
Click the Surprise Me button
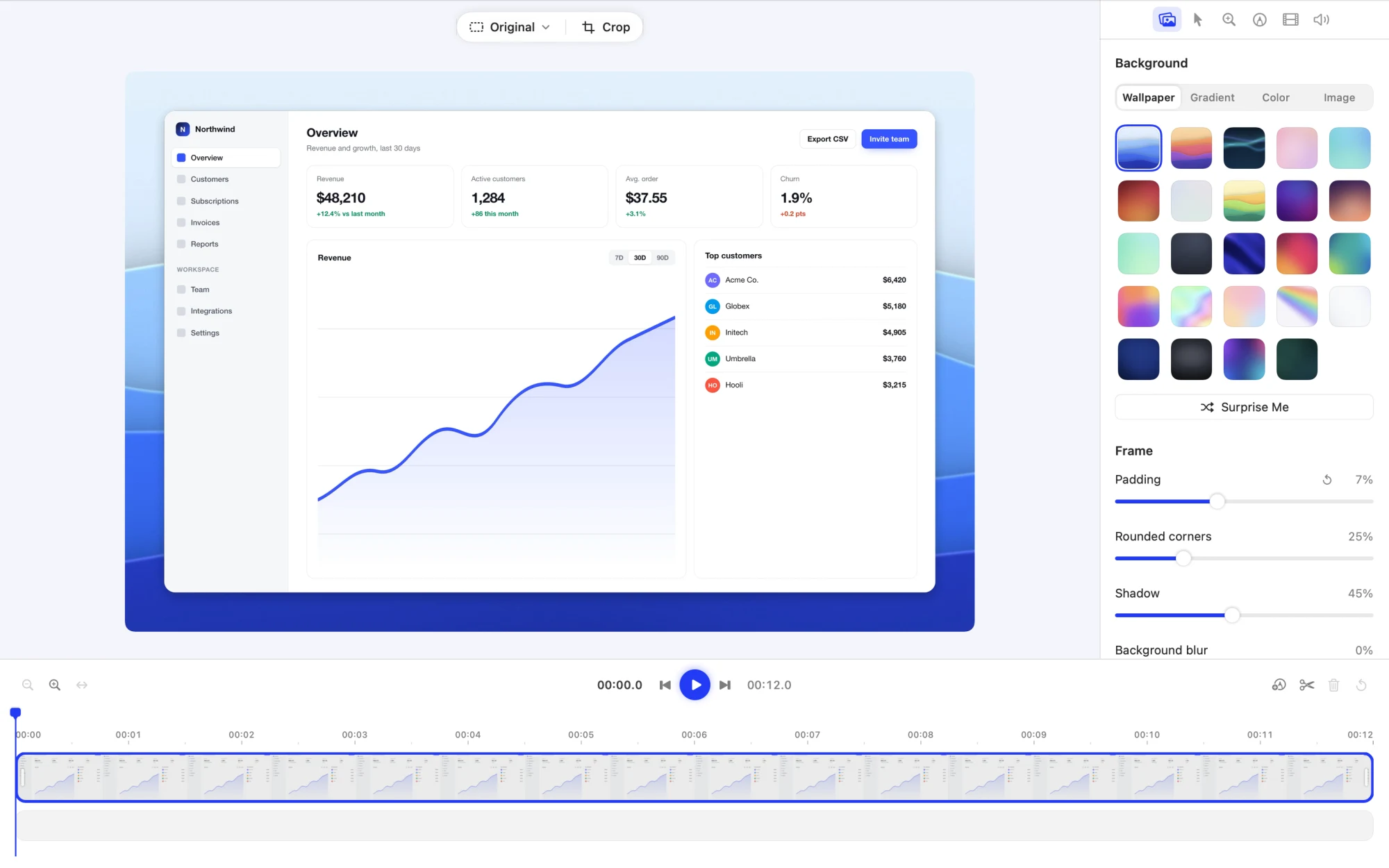pos(1244,407)
